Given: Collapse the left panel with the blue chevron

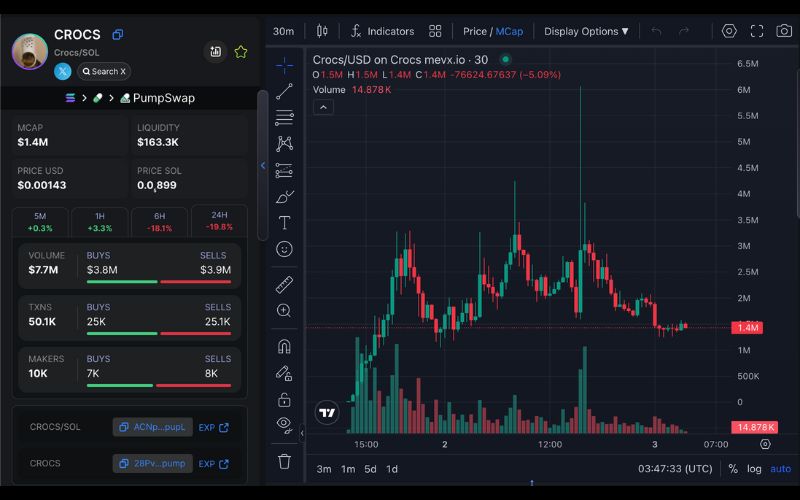Looking at the screenshot, I should click(263, 165).
